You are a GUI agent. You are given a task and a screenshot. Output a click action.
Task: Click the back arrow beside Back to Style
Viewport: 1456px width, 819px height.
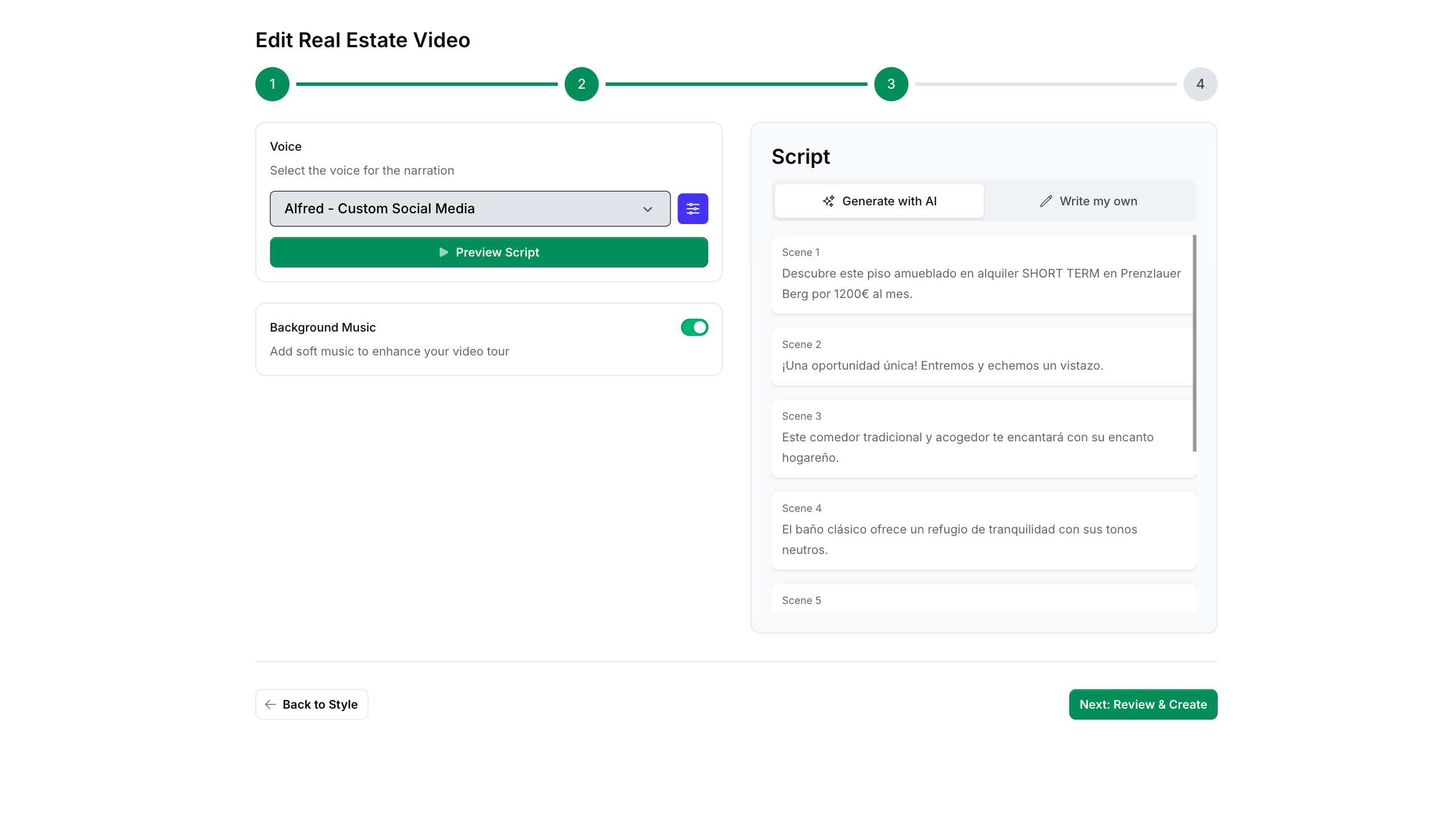271,704
